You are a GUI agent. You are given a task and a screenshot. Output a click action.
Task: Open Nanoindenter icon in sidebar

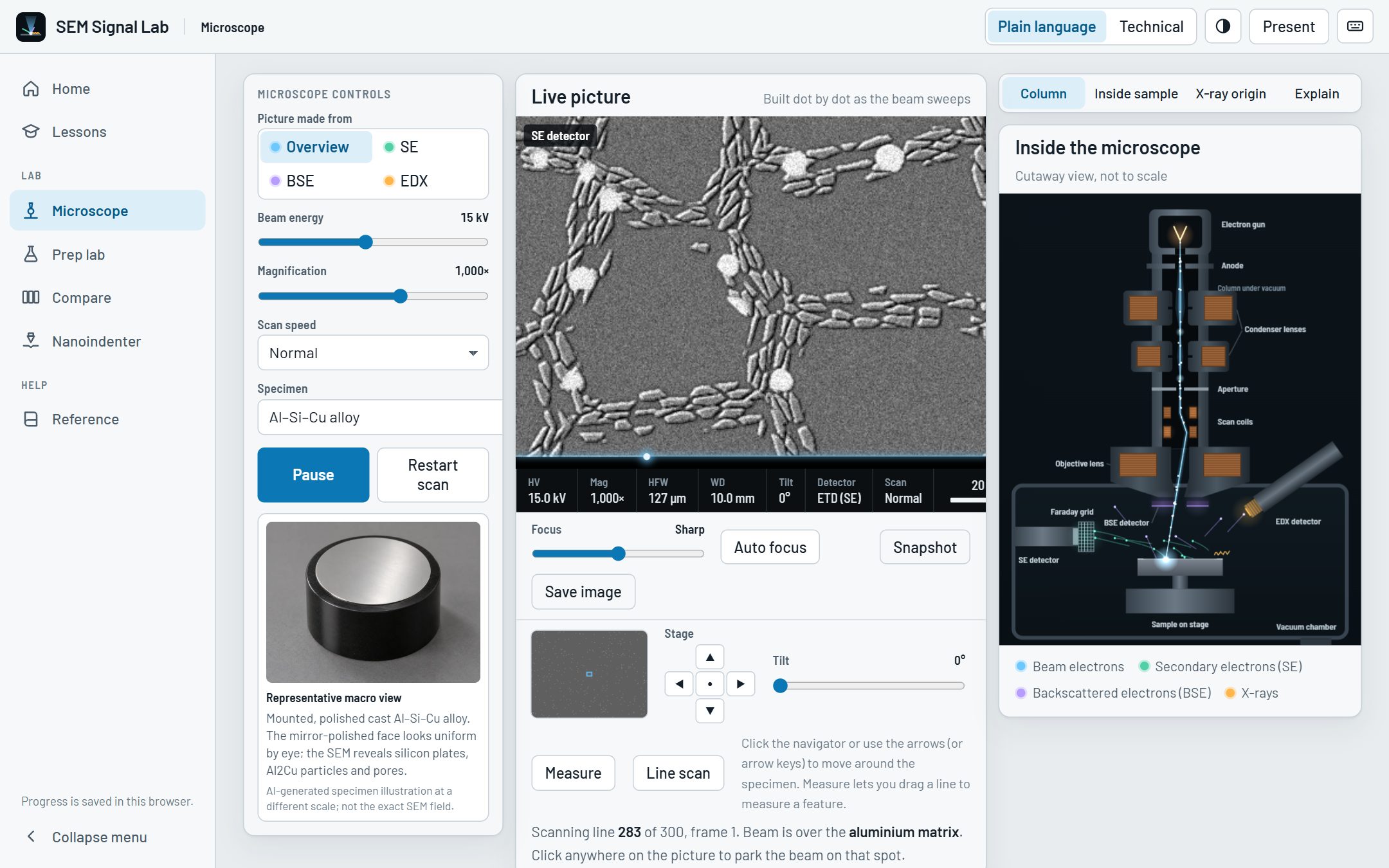pos(31,341)
